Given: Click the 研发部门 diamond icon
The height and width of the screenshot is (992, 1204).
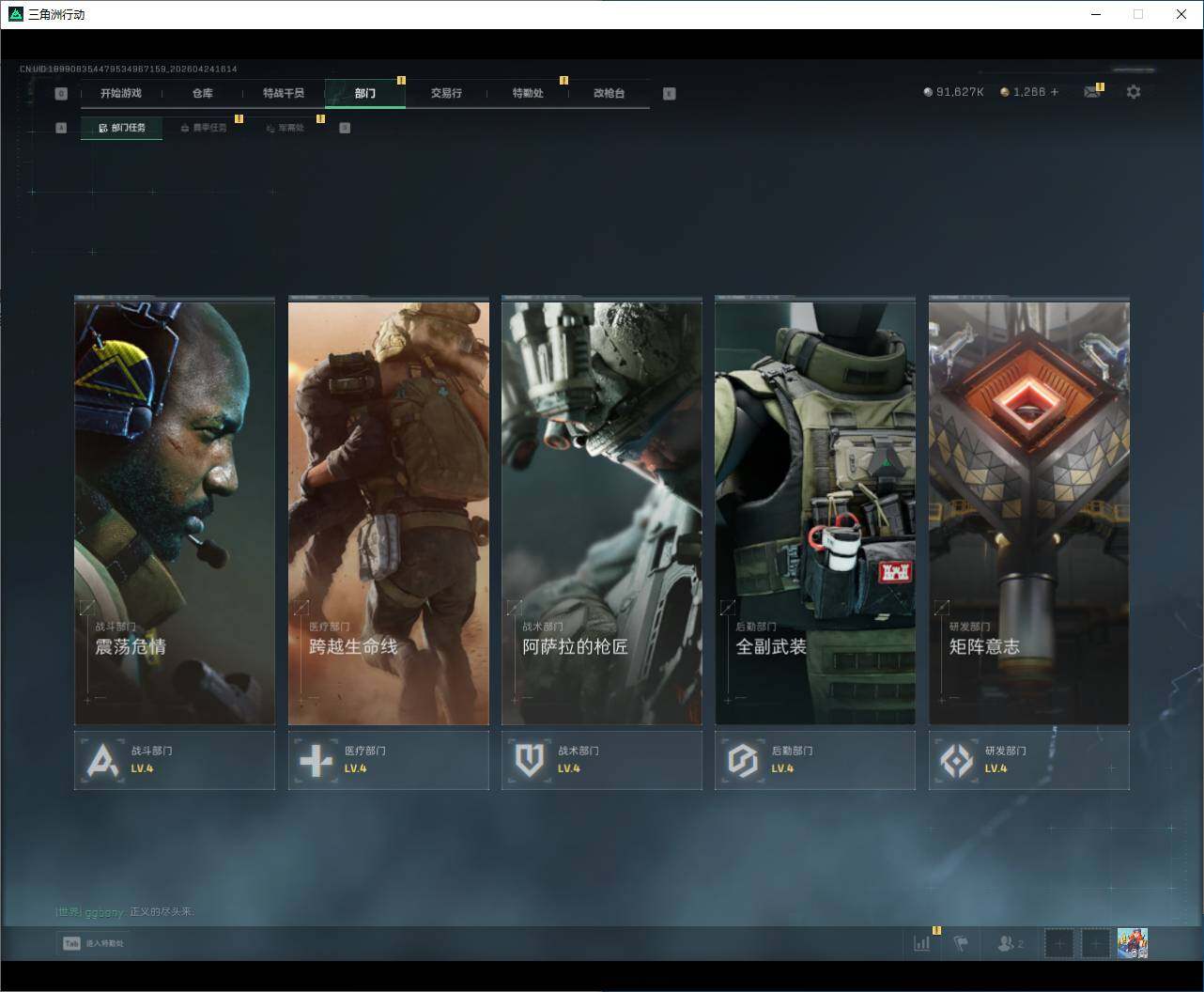Looking at the screenshot, I should (x=956, y=760).
